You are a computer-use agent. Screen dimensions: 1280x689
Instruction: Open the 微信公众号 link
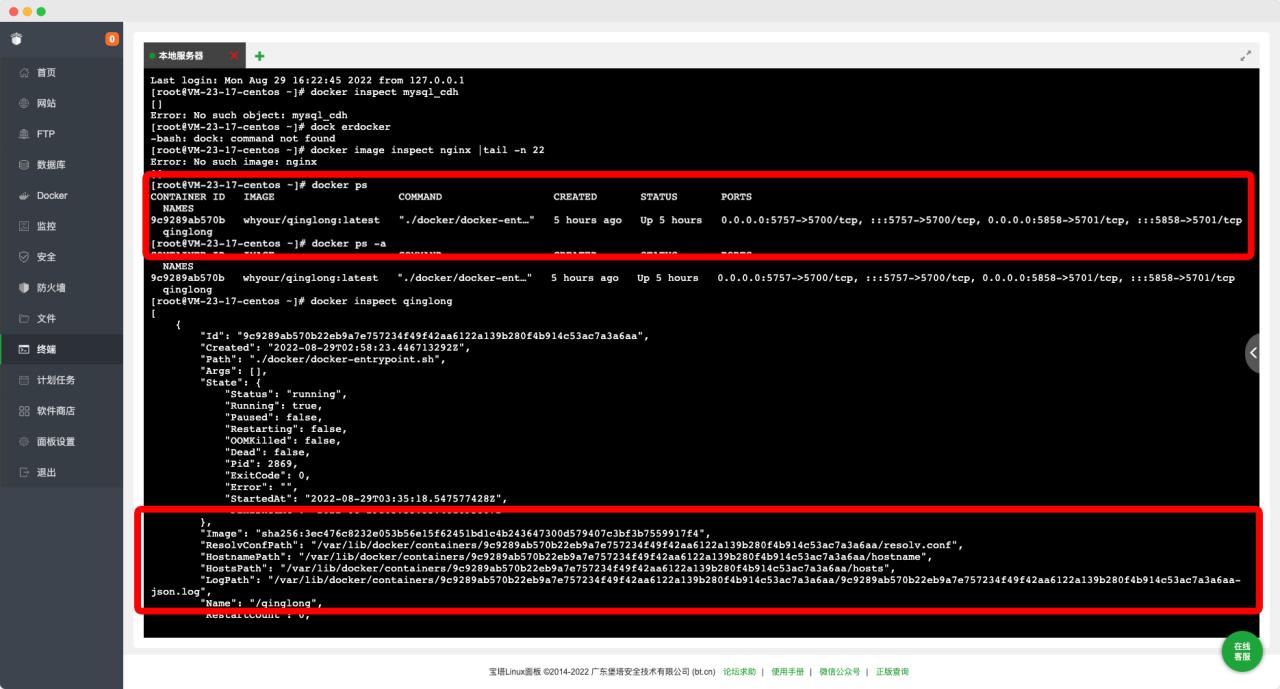coord(840,672)
